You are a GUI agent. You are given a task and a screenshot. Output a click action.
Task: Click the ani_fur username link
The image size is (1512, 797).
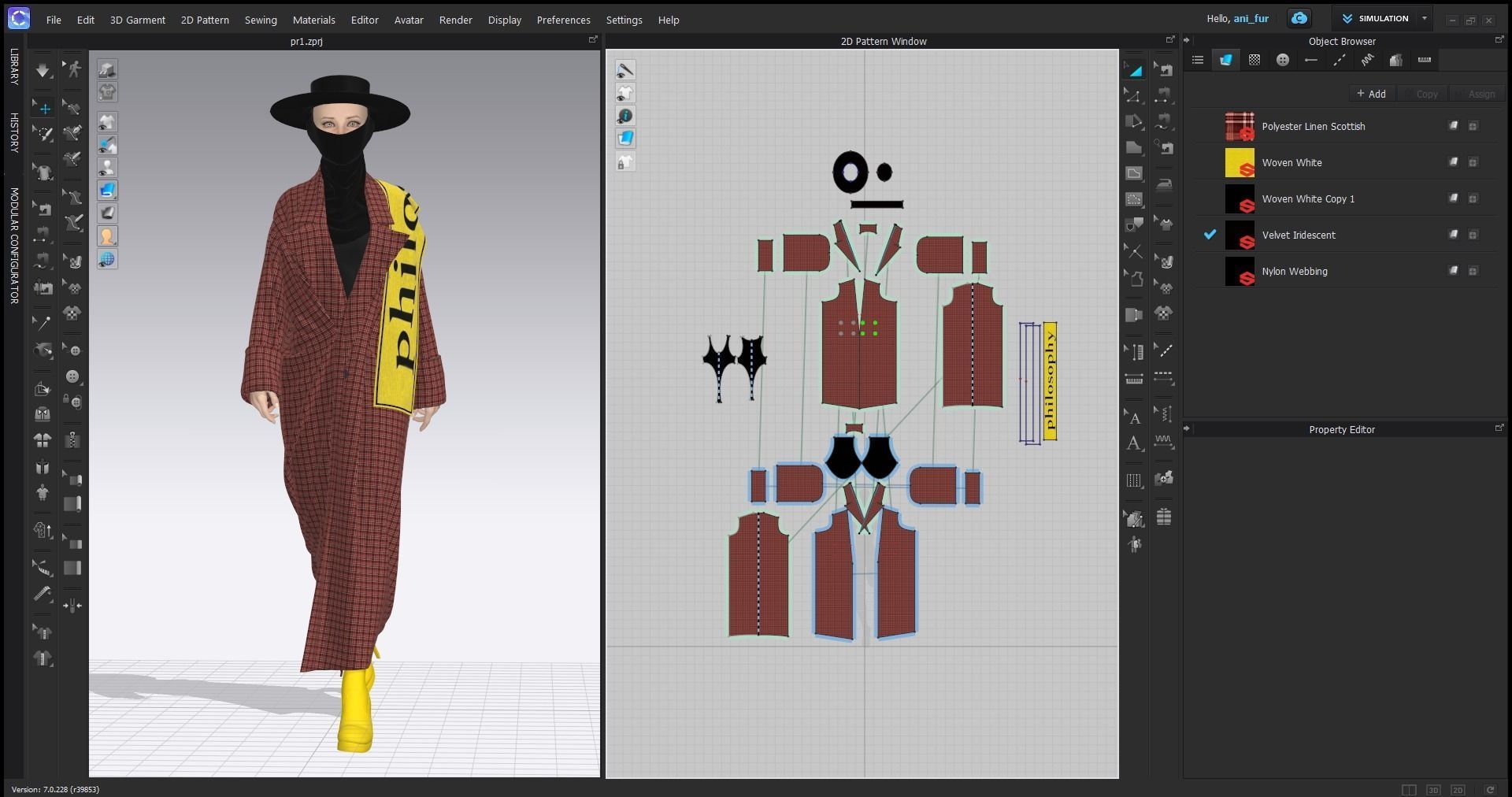click(x=1252, y=18)
